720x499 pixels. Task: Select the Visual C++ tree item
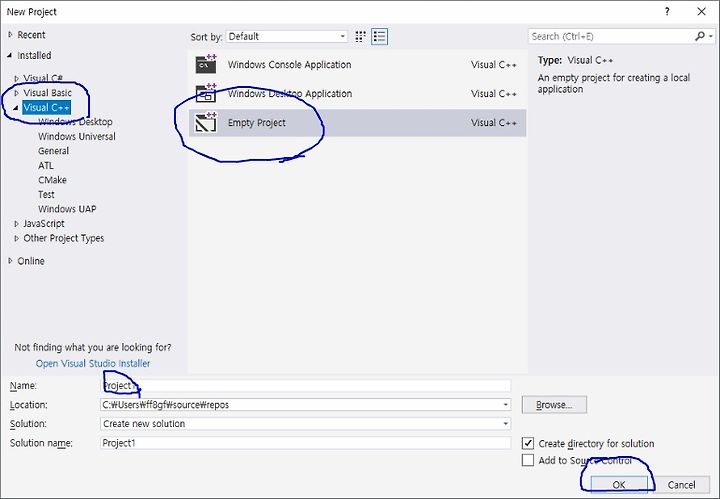[x=46, y=107]
